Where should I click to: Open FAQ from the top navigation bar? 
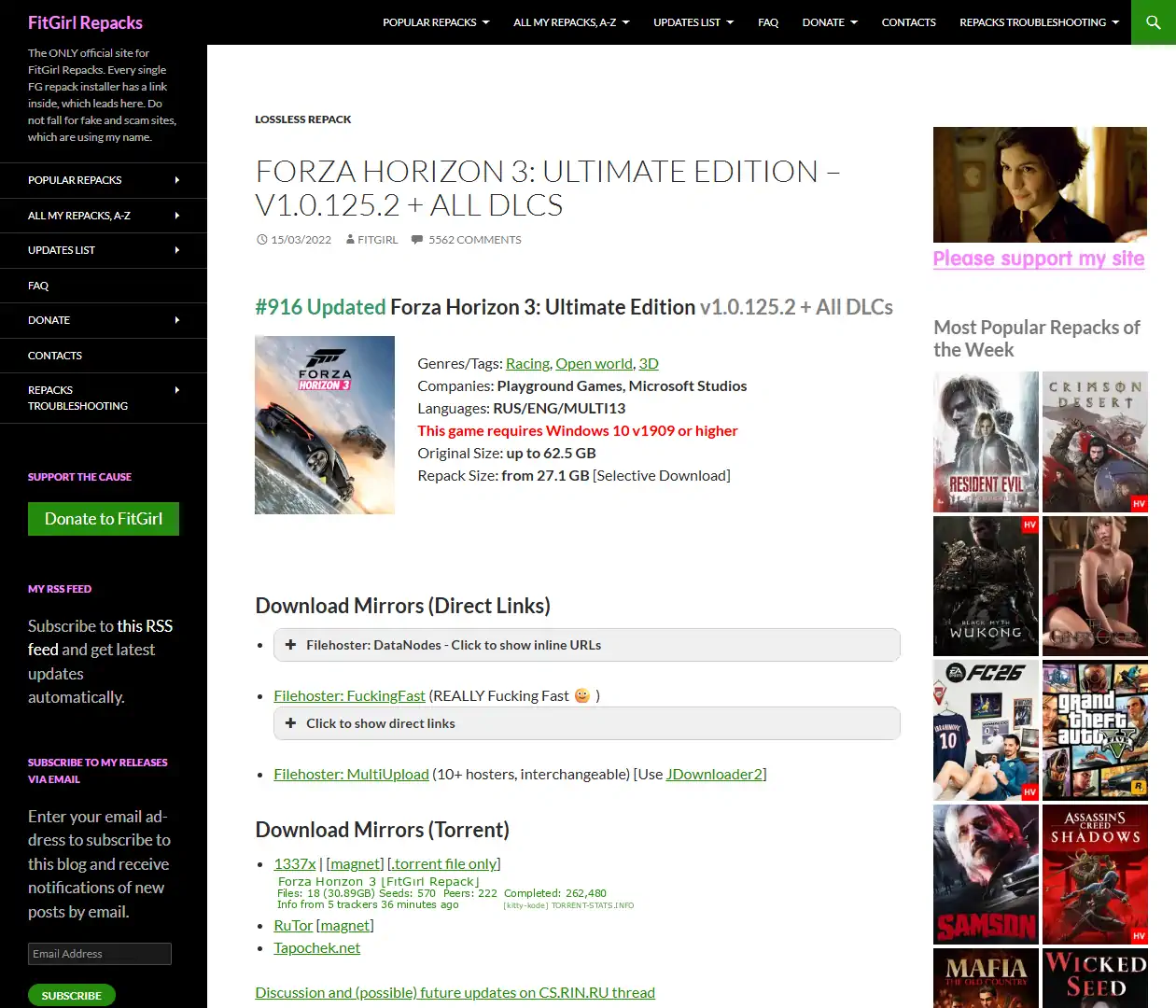click(768, 22)
